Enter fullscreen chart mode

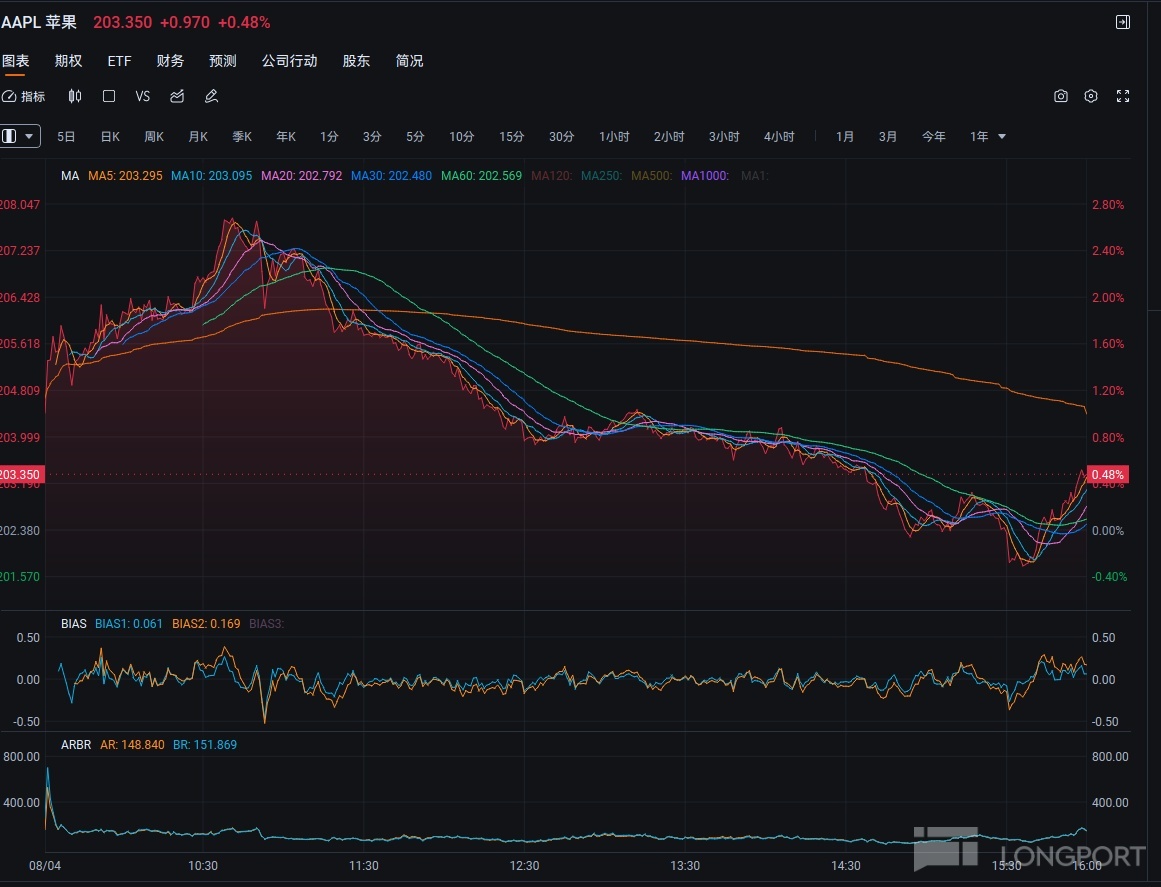[x=1123, y=97]
